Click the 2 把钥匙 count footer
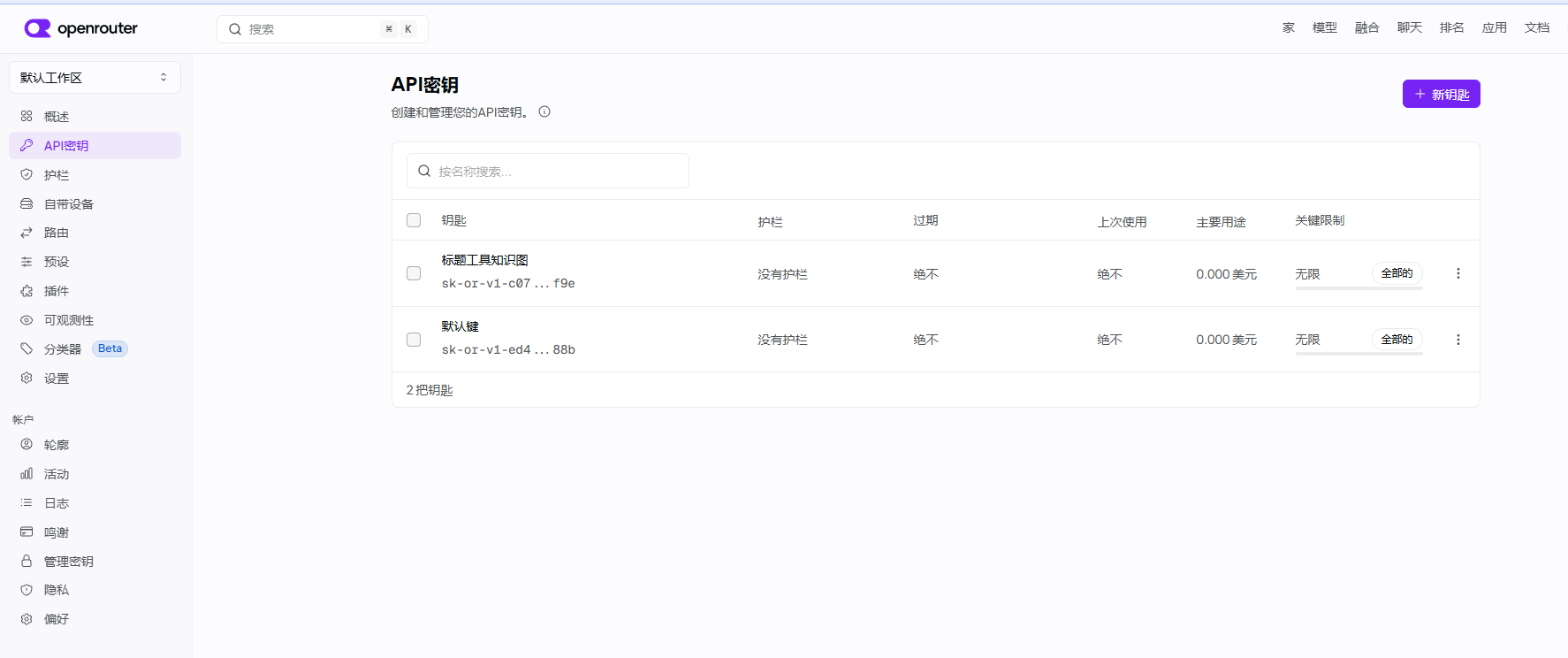Image resolution: width=1568 pixels, height=658 pixels. (430, 390)
